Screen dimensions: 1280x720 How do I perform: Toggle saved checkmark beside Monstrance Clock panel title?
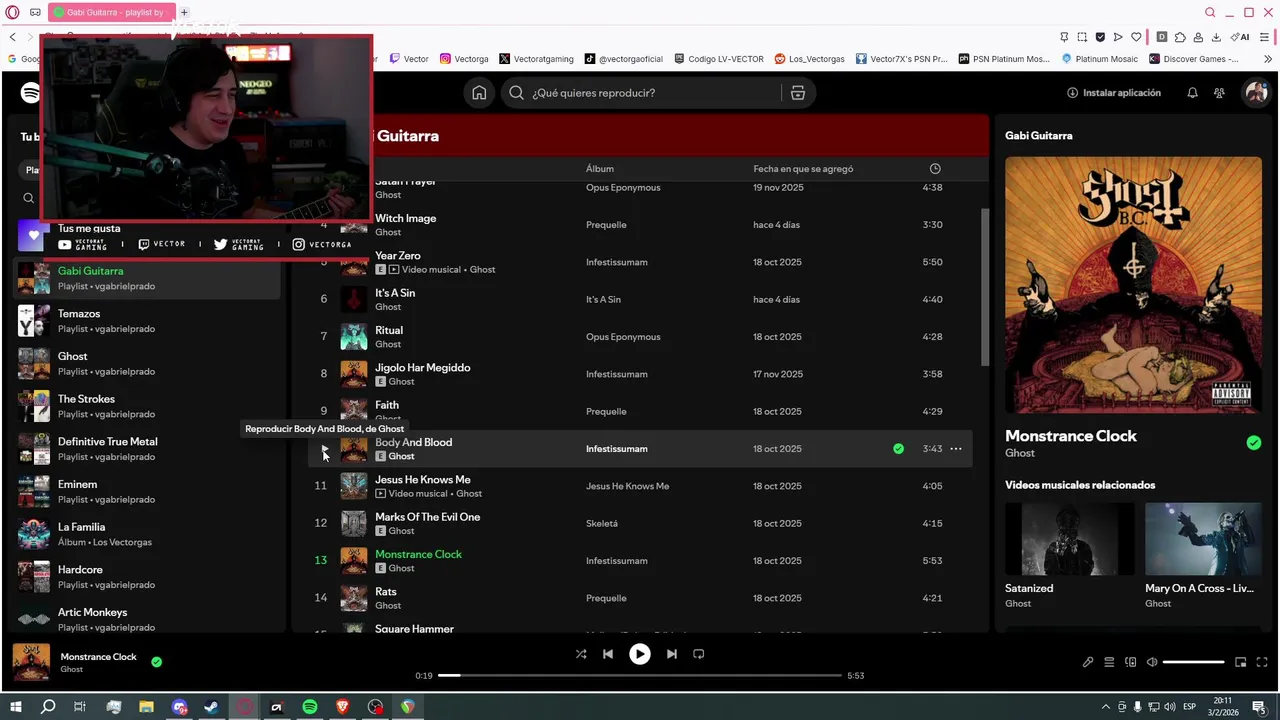[x=1254, y=443]
